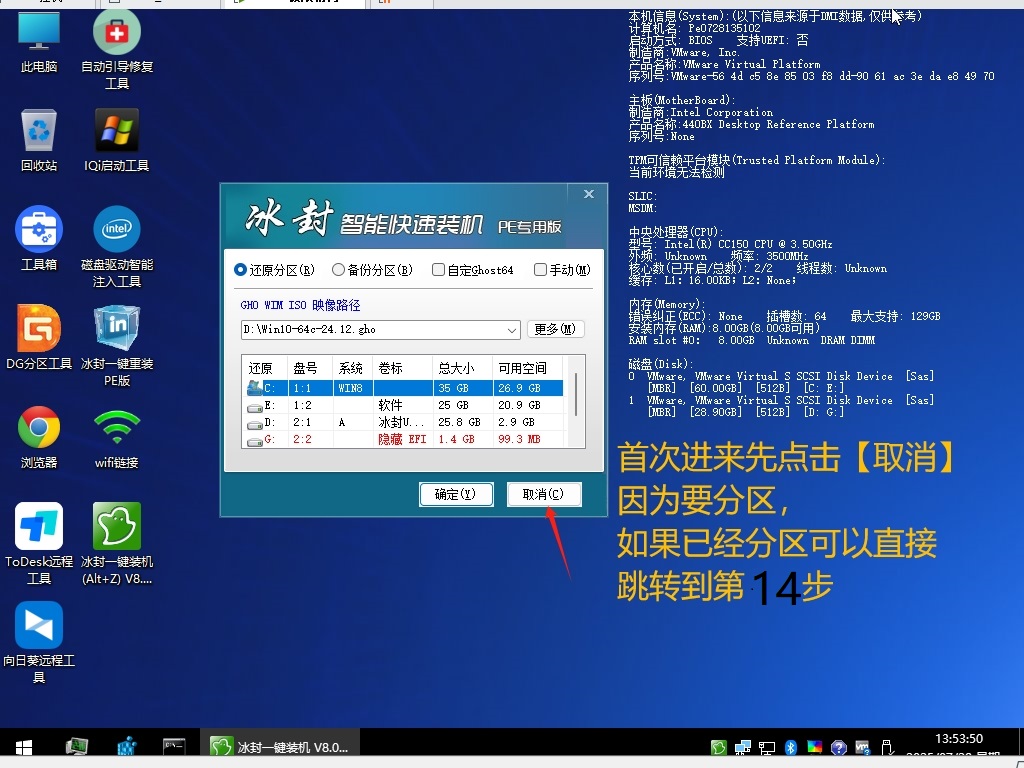Viewport: 1024px width, 768px height.
Task: Click the 冰封一键装机 taskbar button
Action: tap(280, 747)
